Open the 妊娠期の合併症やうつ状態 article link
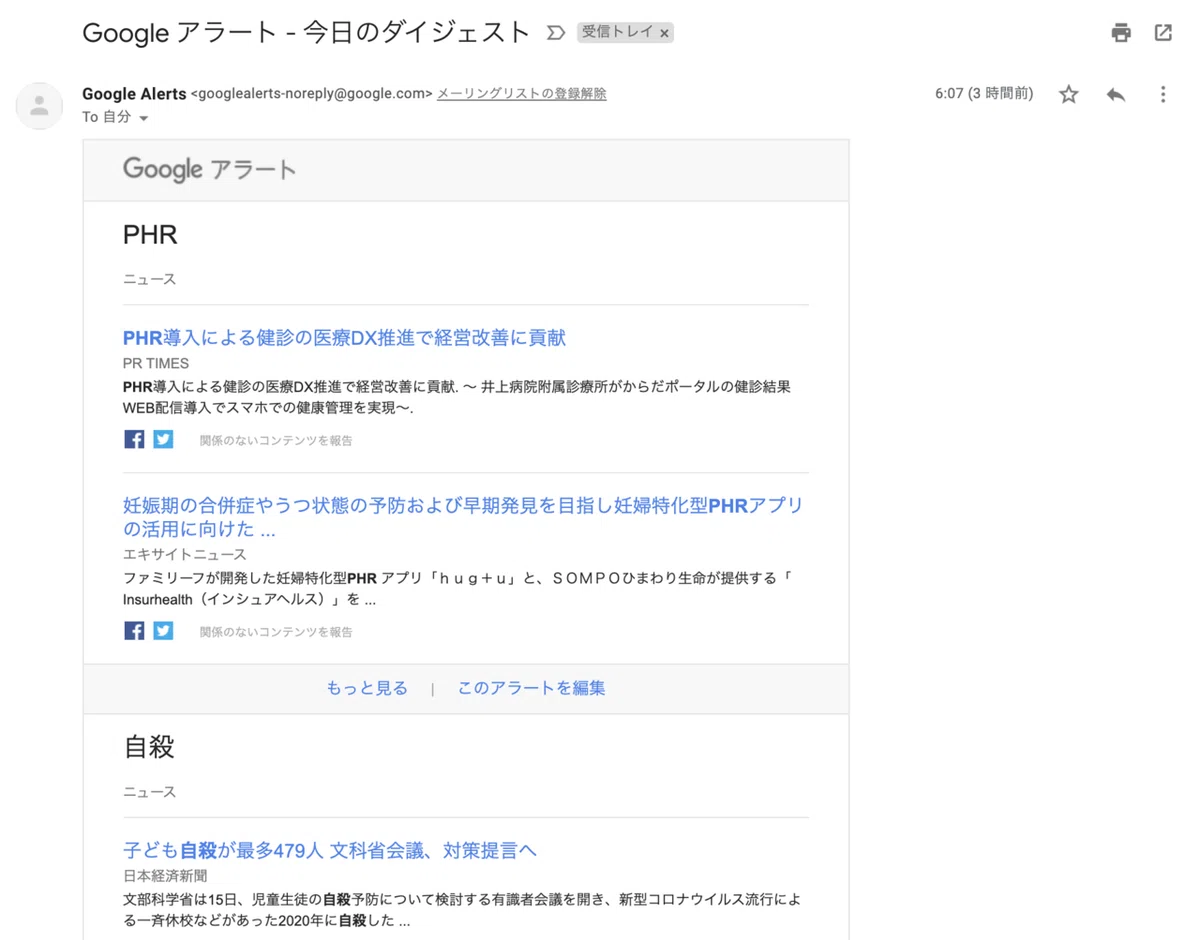The height and width of the screenshot is (940, 1200). coord(463,517)
